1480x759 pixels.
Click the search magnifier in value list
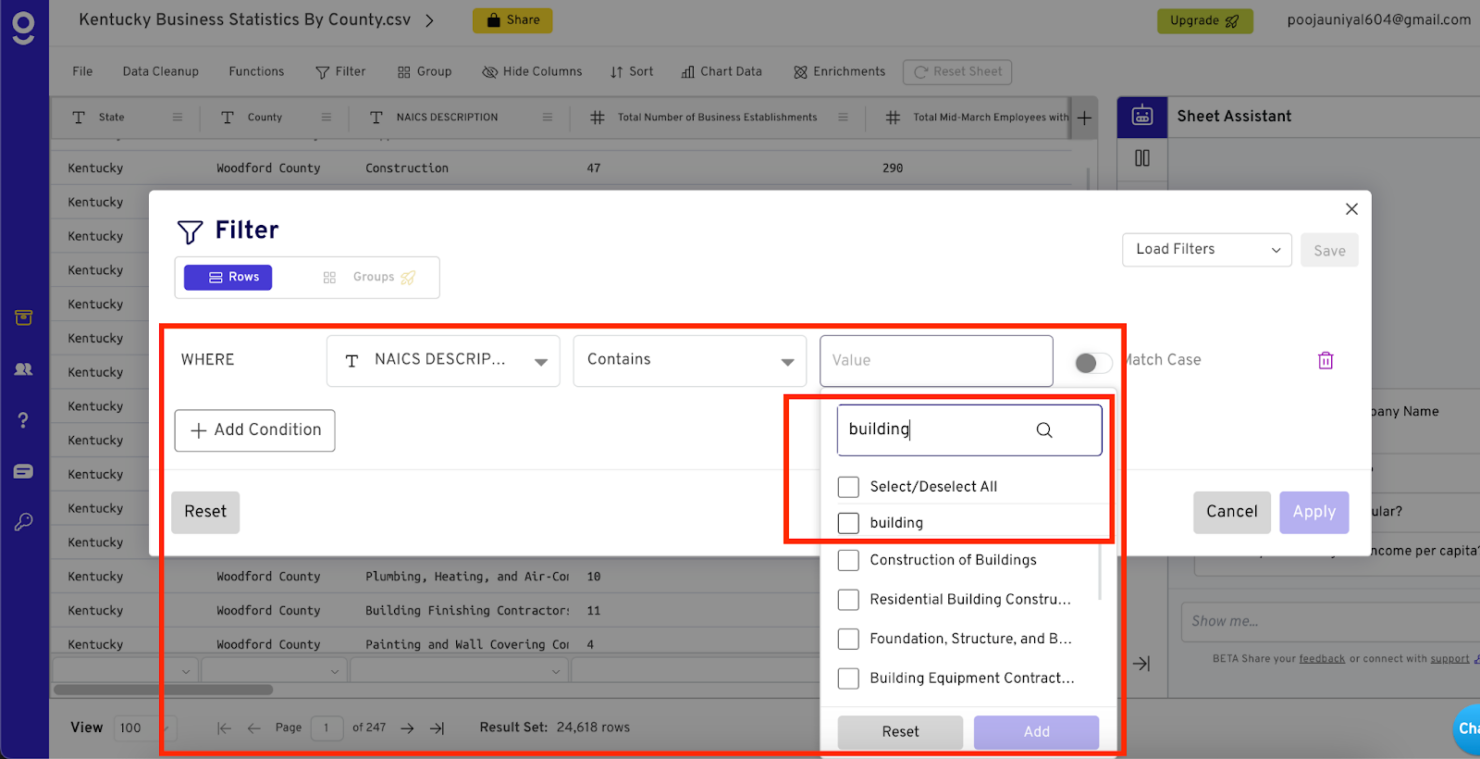click(1044, 430)
